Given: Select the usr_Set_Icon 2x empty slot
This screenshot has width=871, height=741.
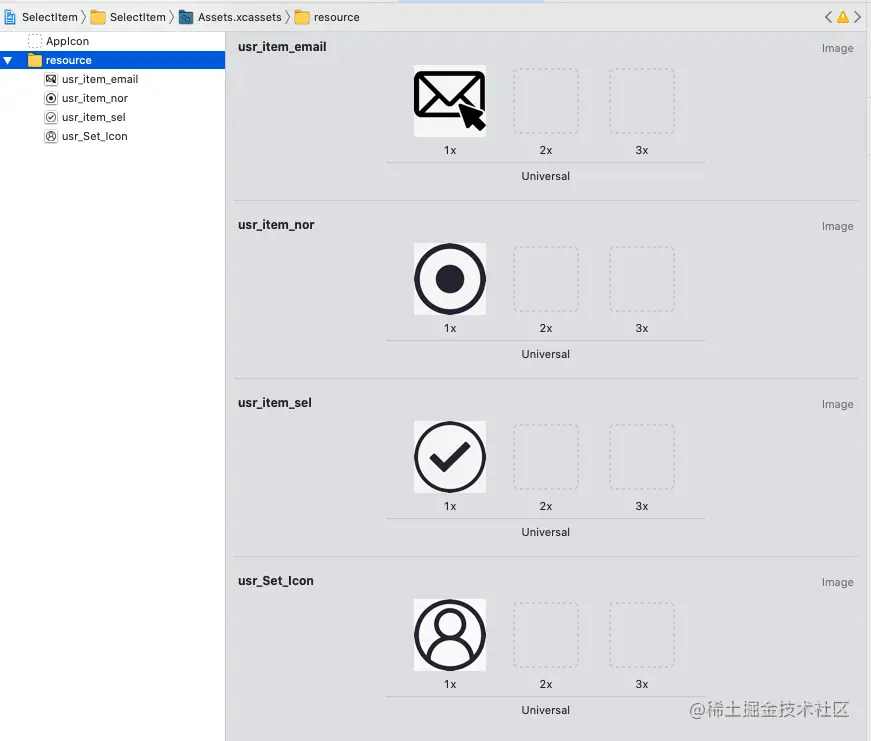Looking at the screenshot, I should tap(546, 635).
